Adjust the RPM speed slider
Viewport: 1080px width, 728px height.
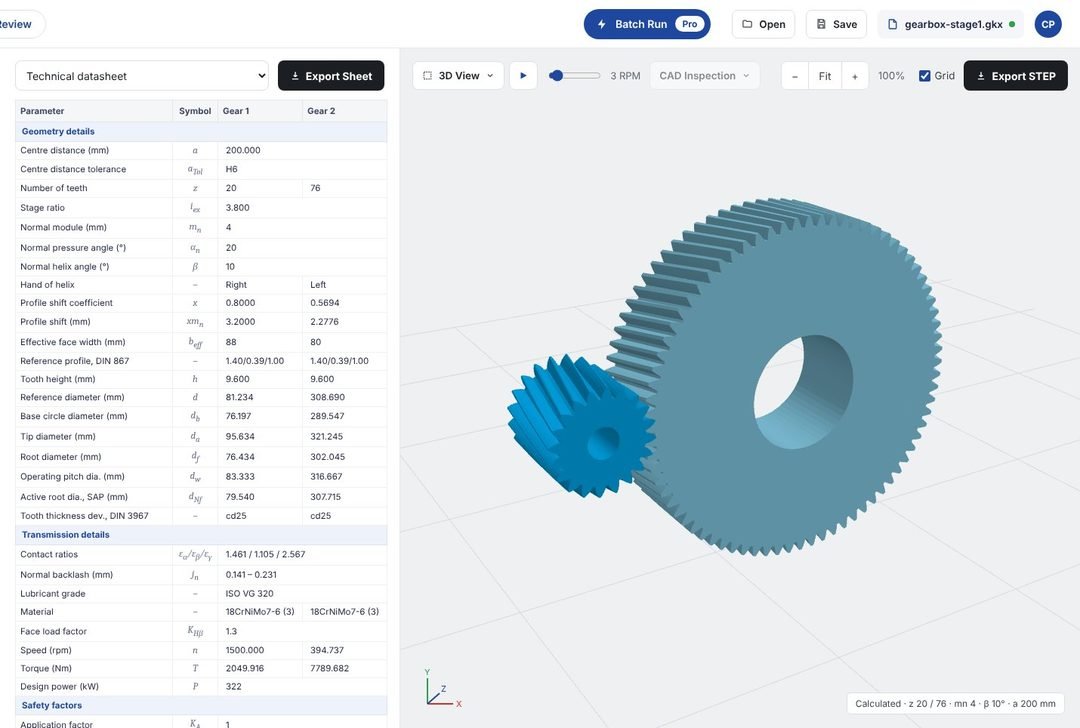pos(574,76)
